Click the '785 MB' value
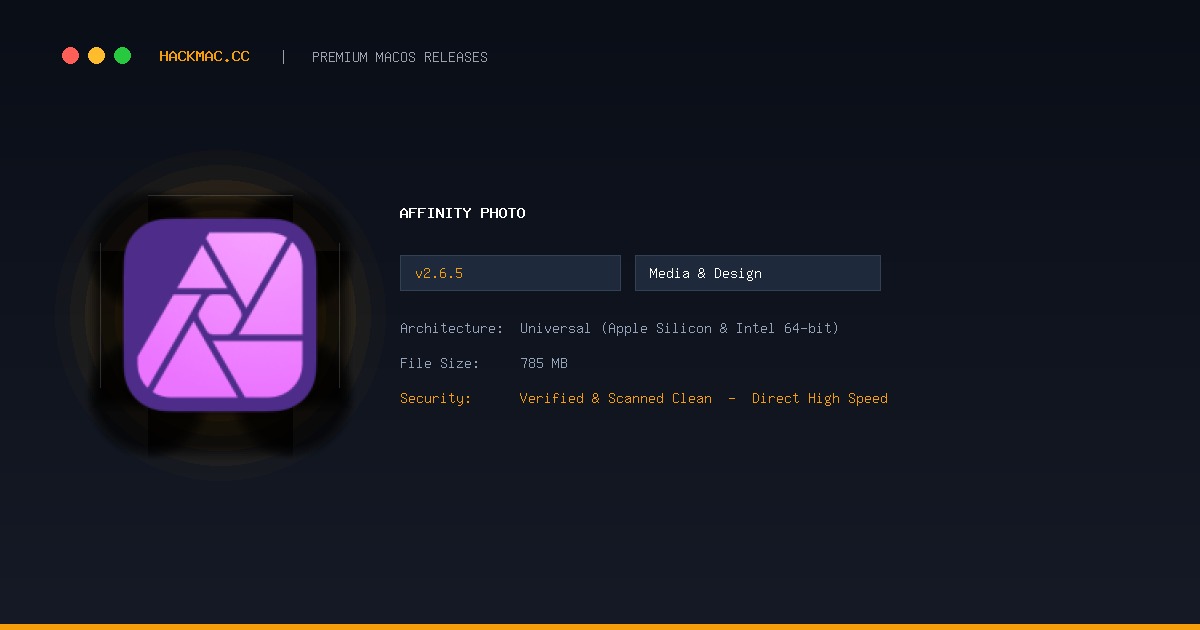The image size is (1200, 630). point(544,363)
